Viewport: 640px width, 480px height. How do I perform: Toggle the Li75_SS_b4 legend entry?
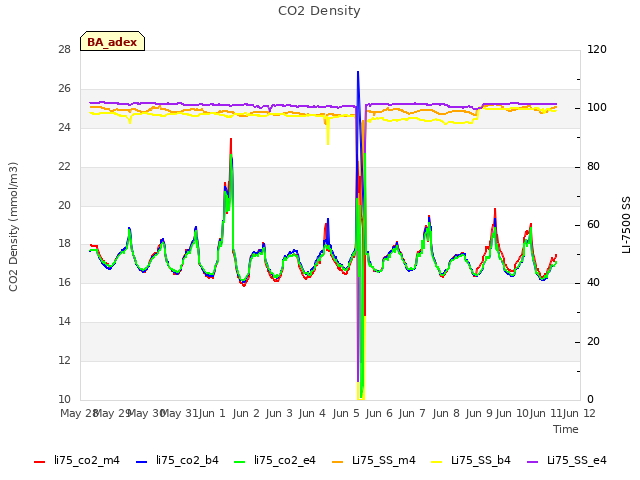(471, 461)
